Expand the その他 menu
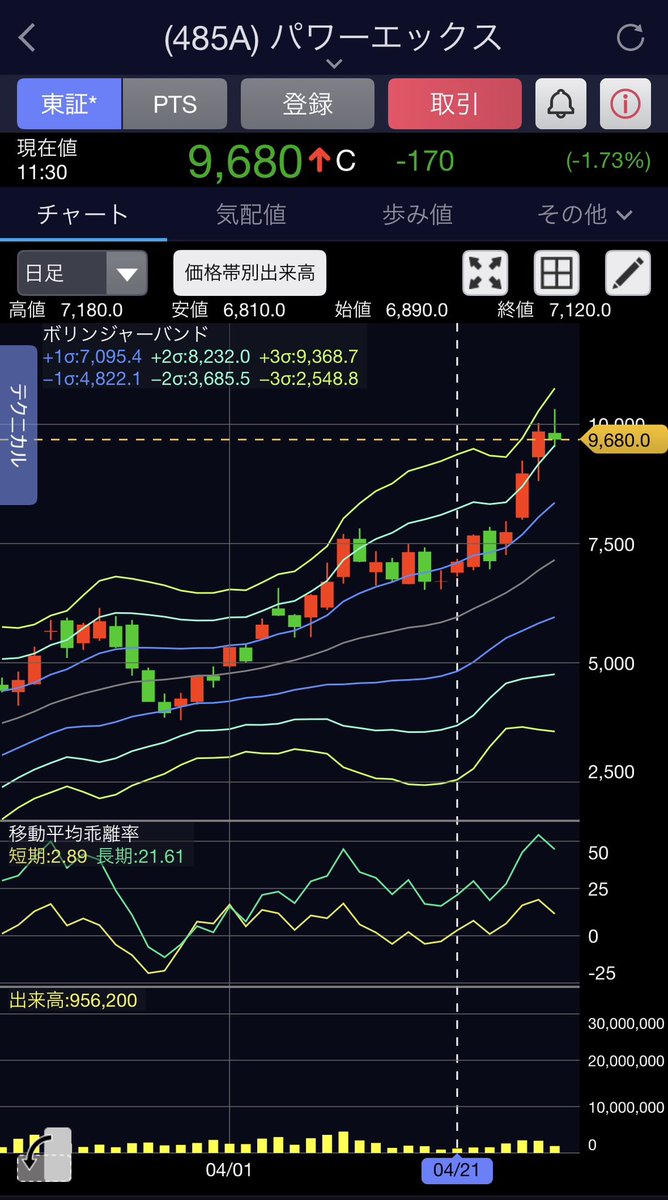Screen dimensions: 668x1200 tap(585, 214)
